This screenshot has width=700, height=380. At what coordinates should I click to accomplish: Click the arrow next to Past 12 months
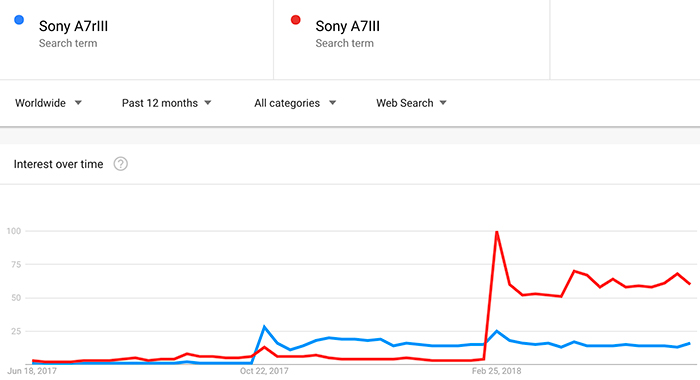tap(208, 103)
